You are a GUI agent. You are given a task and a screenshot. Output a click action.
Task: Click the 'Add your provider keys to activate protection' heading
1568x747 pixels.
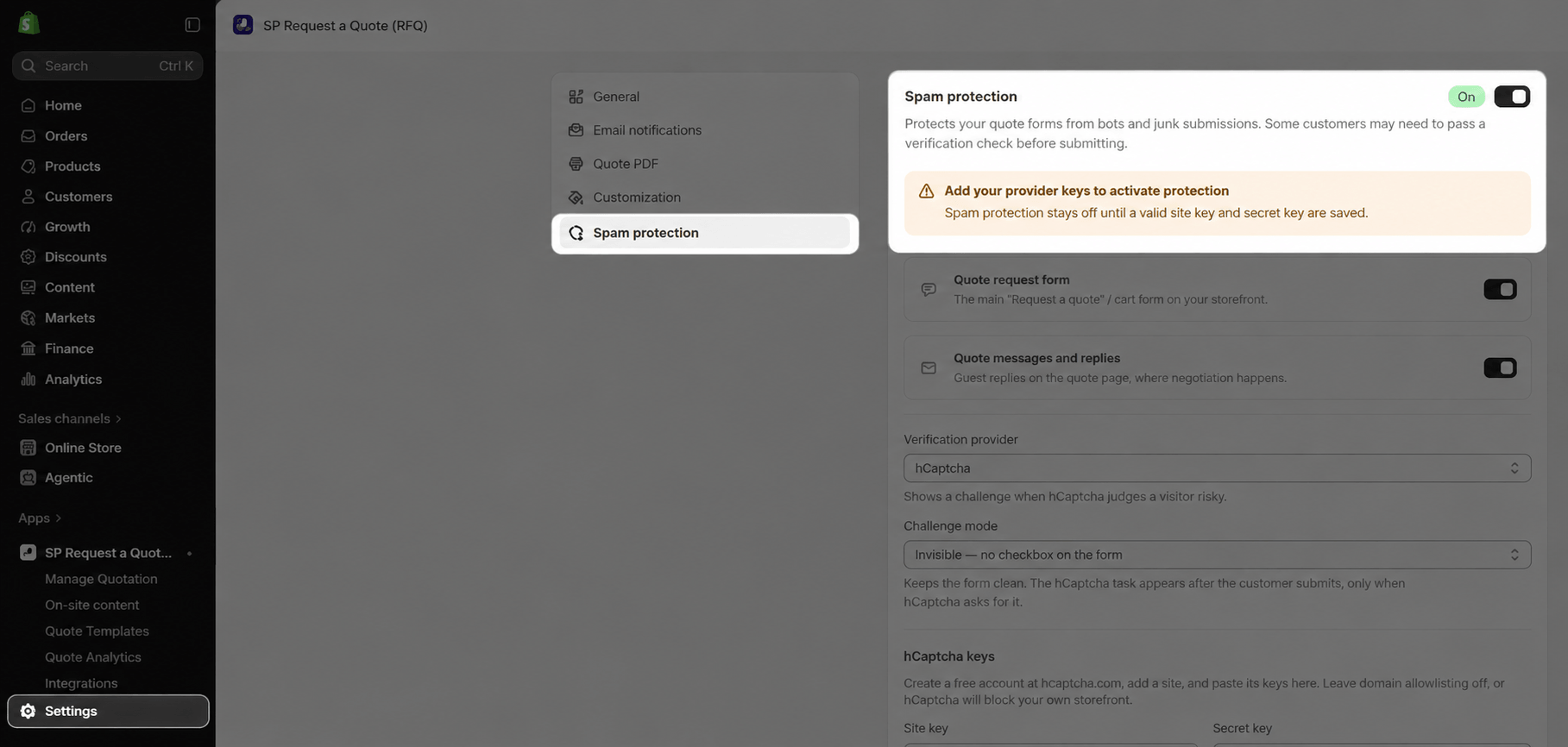pos(1086,191)
